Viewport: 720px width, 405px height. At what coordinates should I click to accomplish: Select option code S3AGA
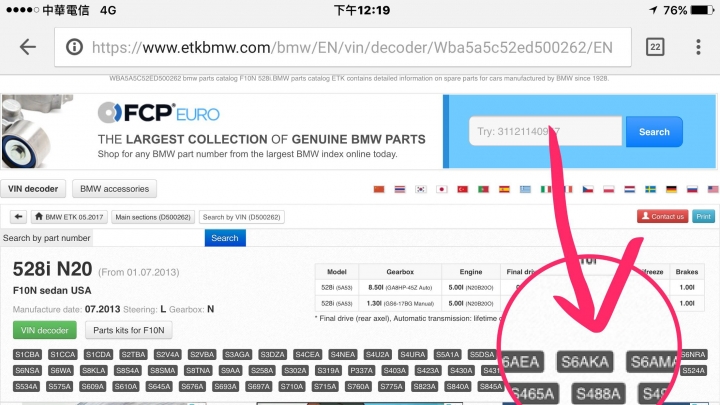[x=237, y=354]
